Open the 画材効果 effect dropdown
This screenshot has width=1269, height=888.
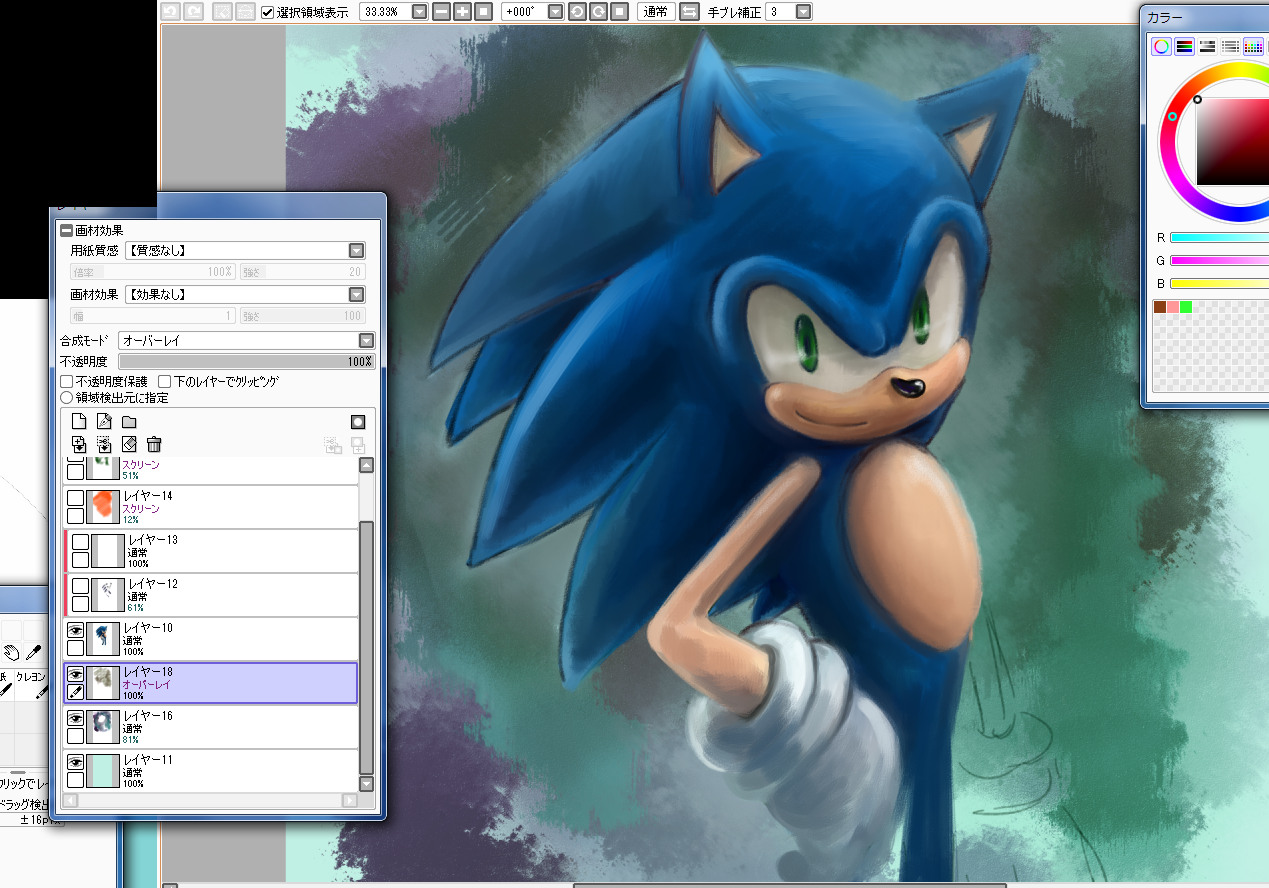tap(356, 295)
